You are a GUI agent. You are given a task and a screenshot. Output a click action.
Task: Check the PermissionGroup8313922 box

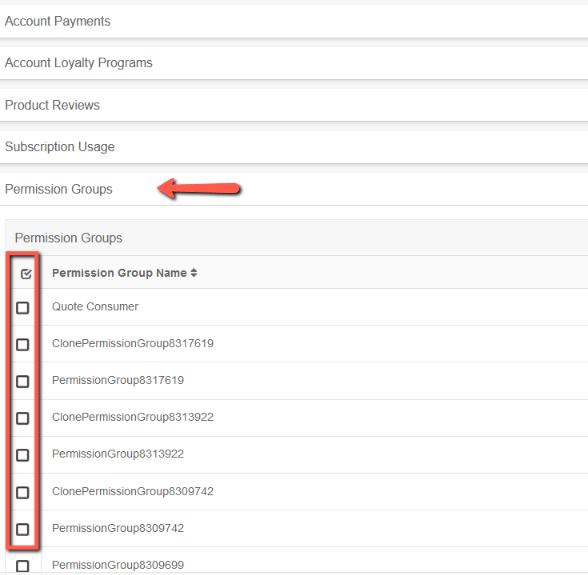pos(22,455)
